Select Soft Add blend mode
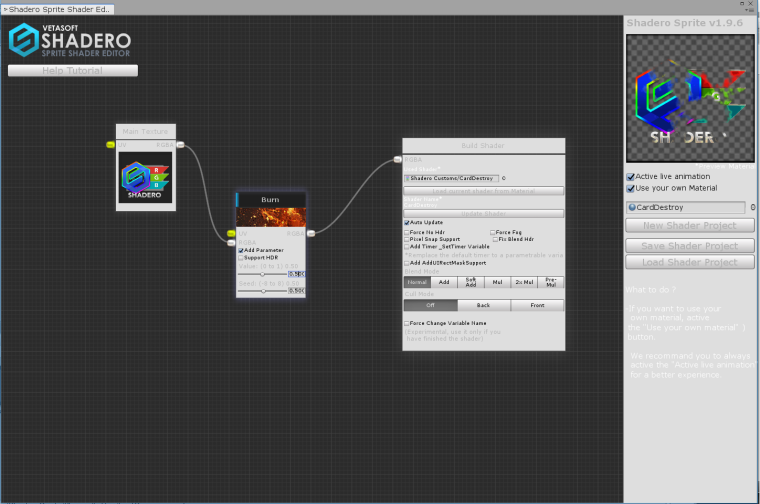Screen dimensions: 760x504 click(471, 282)
